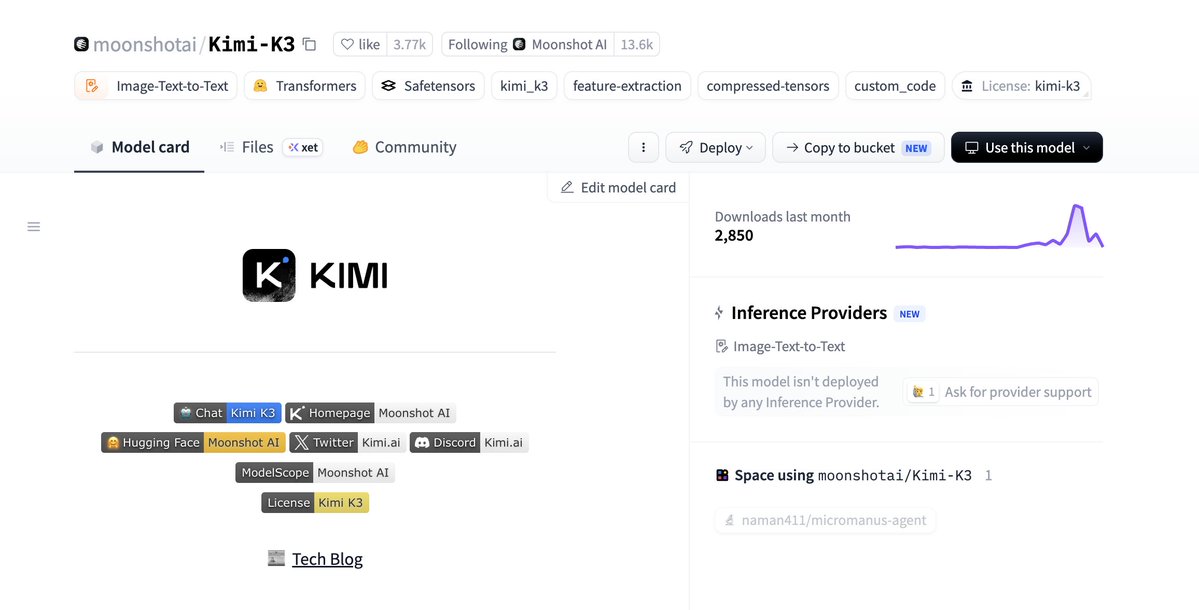1199x610 pixels.
Task: Click the Inference Providers heading
Action: click(x=809, y=313)
